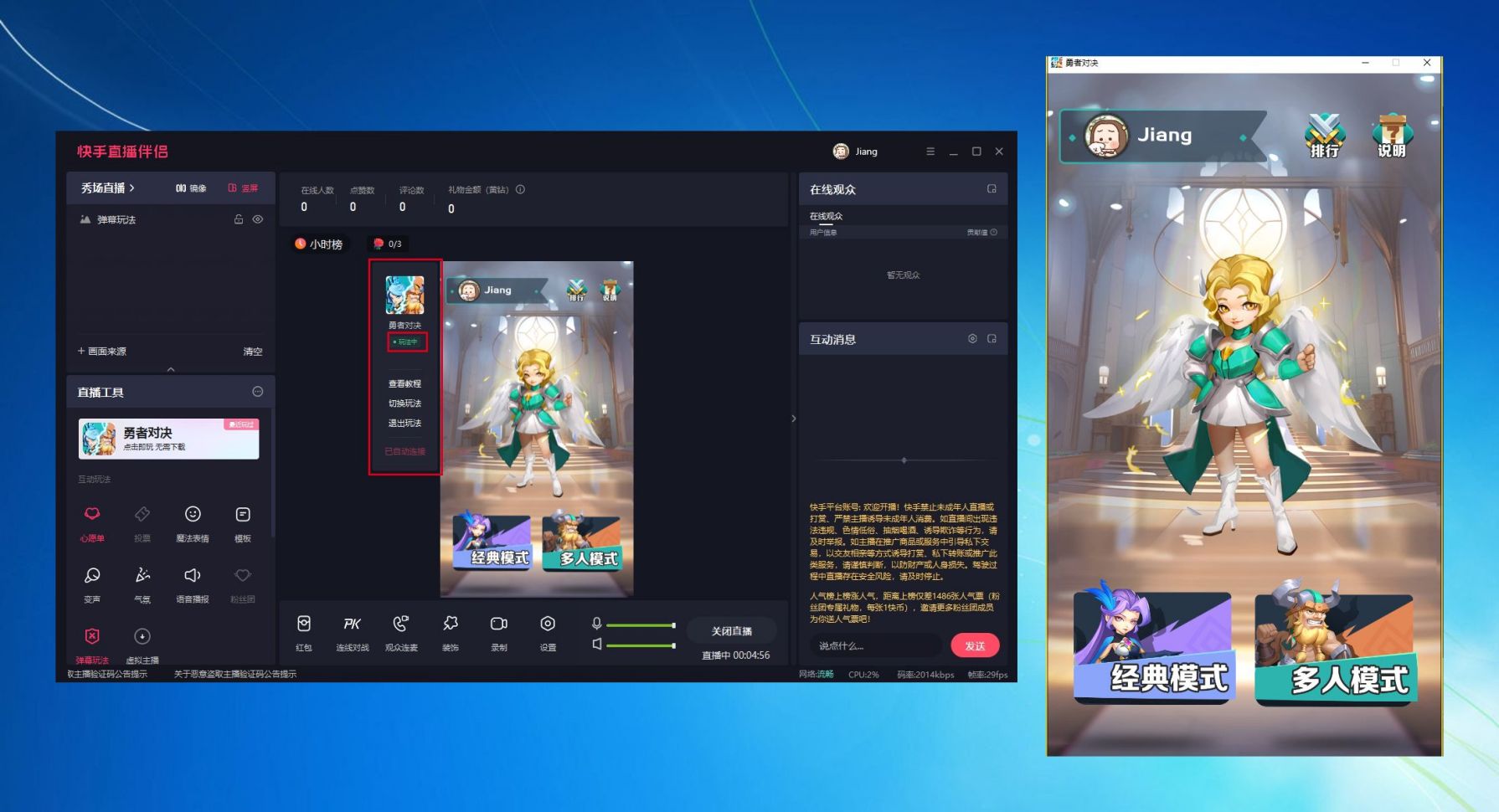1499x812 pixels.
Task: Click the 发送 send button
Action: 975,646
